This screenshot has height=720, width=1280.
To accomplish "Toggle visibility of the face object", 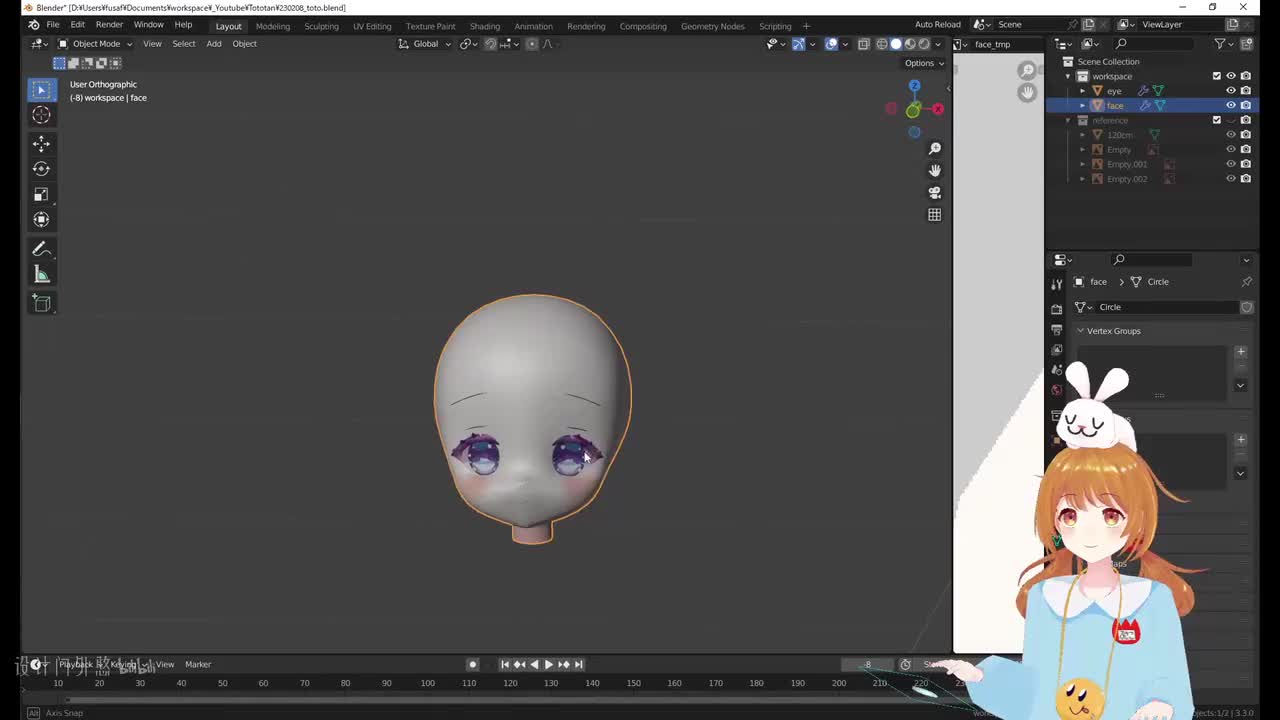I will pos(1231,105).
